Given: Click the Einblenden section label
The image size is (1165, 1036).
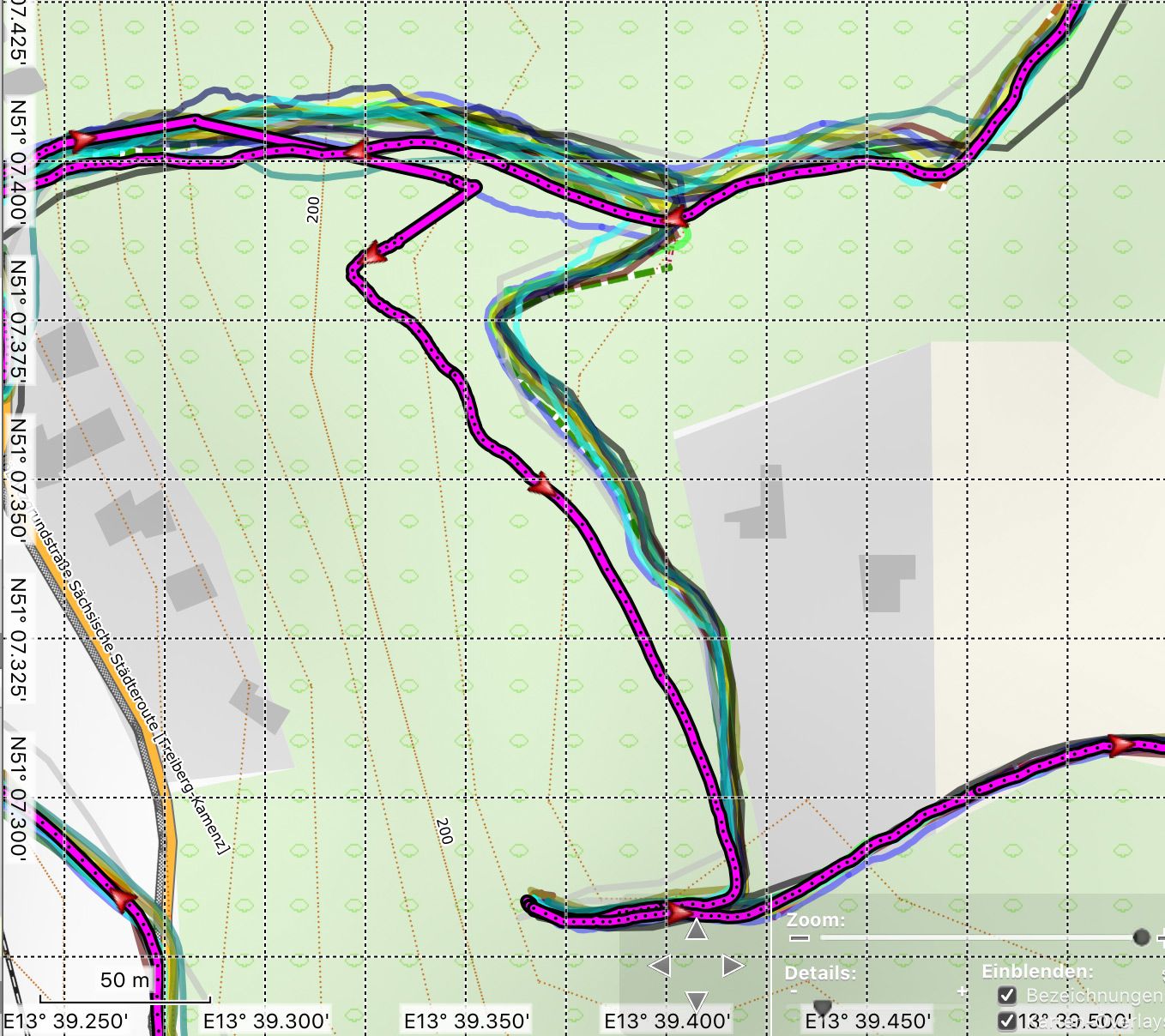Looking at the screenshot, I should click(x=1036, y=972).
